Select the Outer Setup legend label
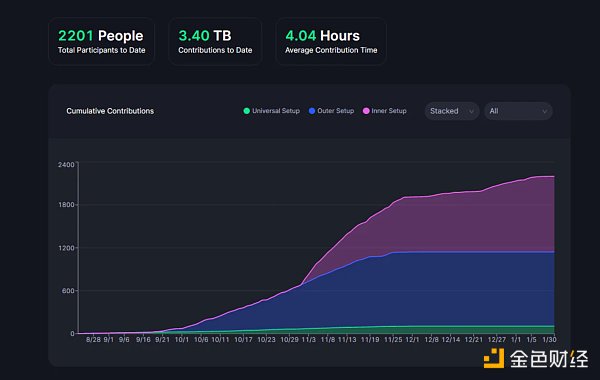The width and height of the screenshot is (600, 380). pyautogui.click(x=336, y=111)
